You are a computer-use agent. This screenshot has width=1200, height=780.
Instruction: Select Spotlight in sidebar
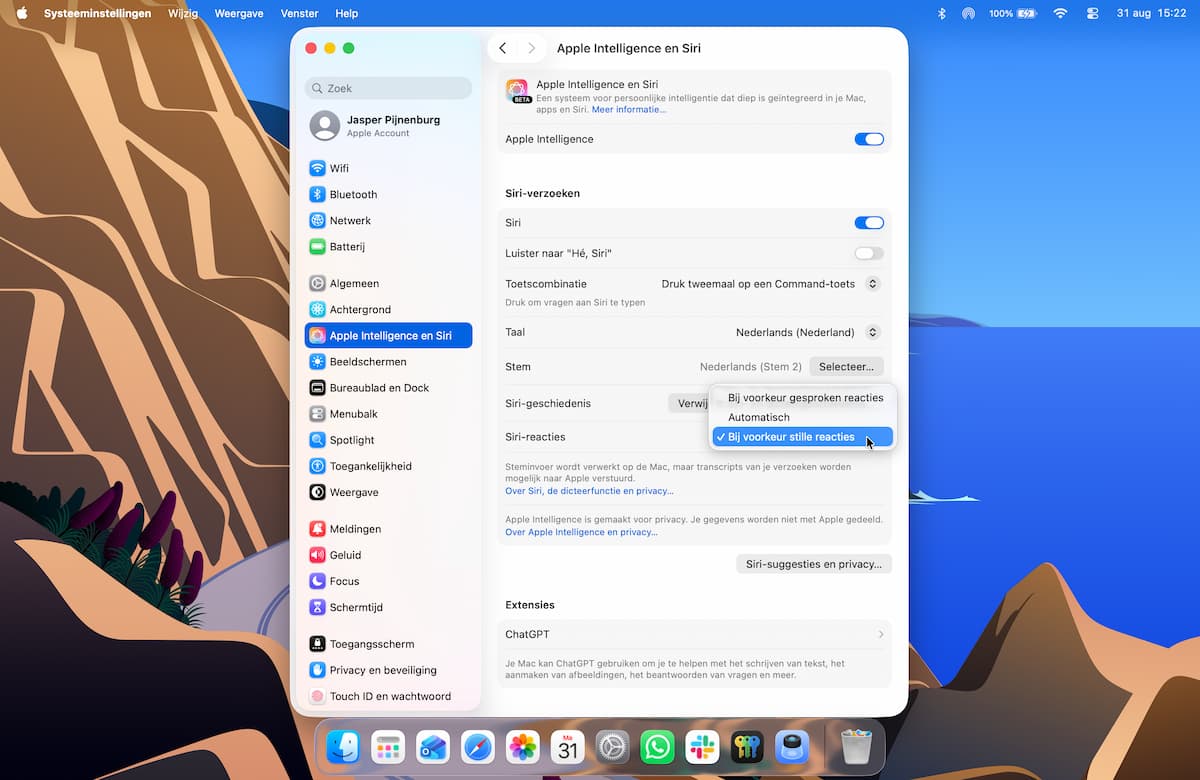pos(388,439)
